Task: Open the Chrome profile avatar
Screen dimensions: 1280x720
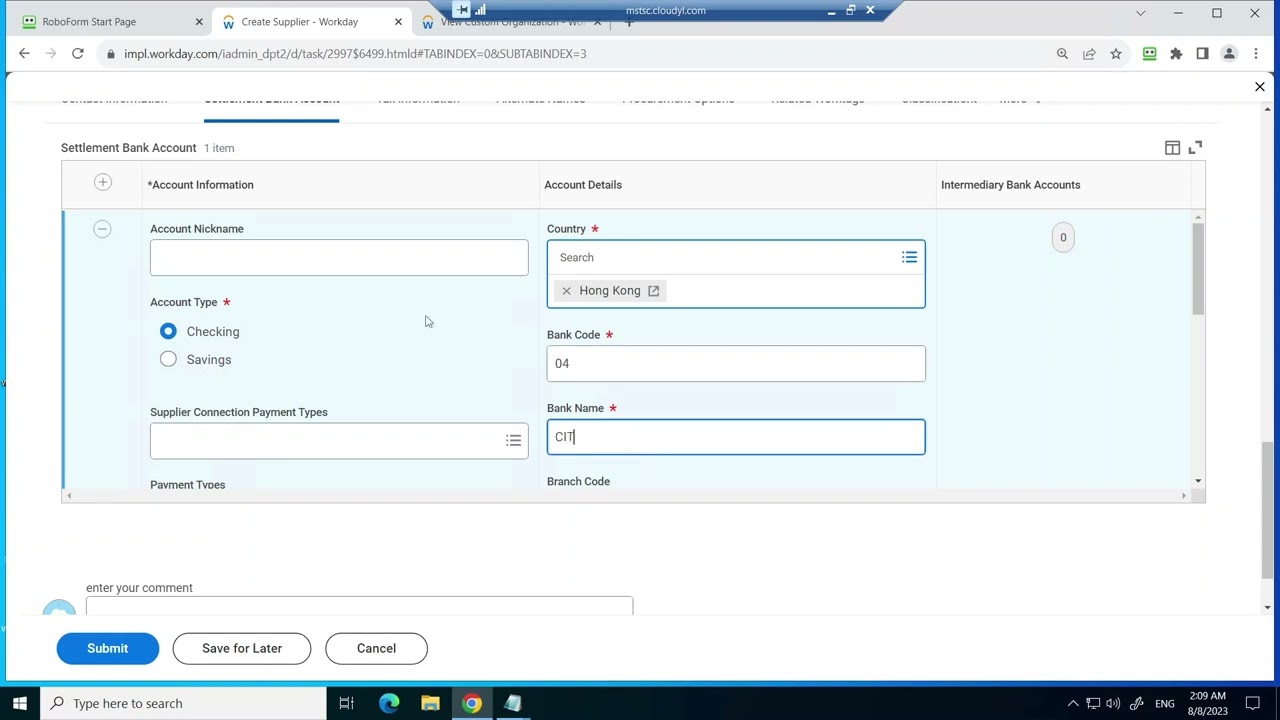Action: tap(1229, 54)
